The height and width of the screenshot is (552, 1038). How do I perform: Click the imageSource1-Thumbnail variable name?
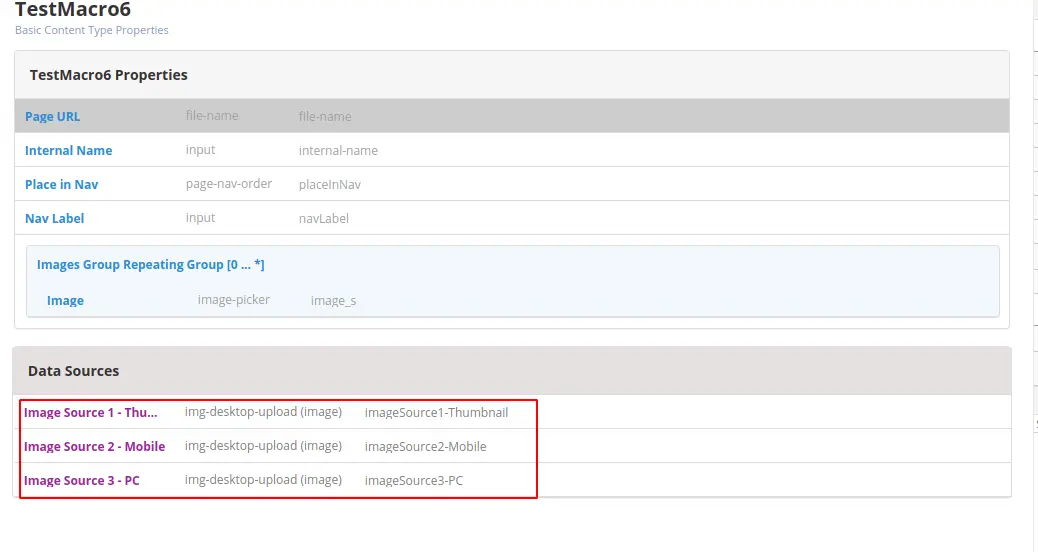pyautogui.click(x=436, y=413)
